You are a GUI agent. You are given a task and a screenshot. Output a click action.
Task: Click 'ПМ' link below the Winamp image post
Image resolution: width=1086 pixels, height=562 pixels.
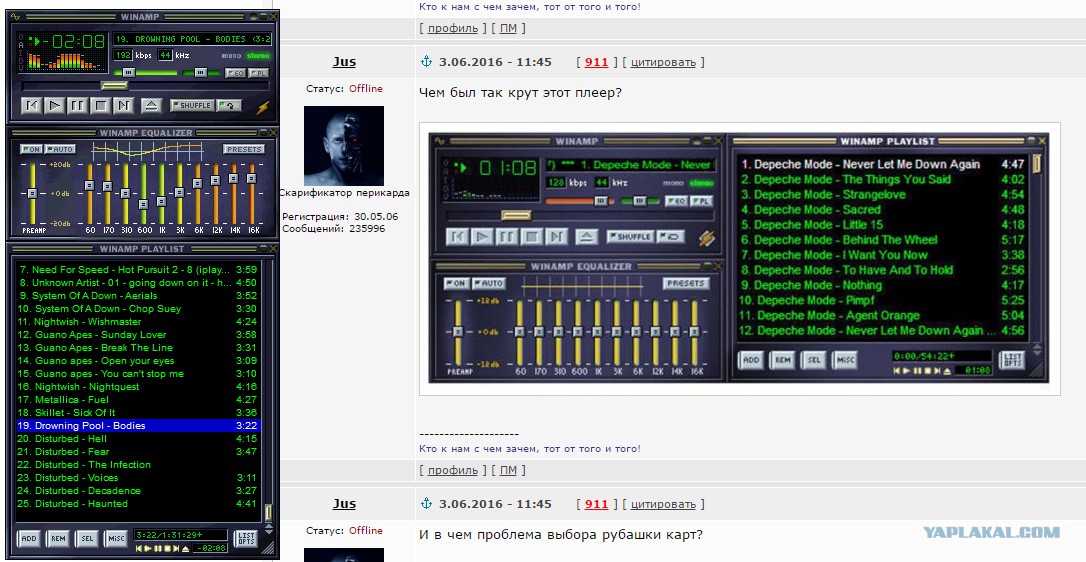click(x=508, y=470)
